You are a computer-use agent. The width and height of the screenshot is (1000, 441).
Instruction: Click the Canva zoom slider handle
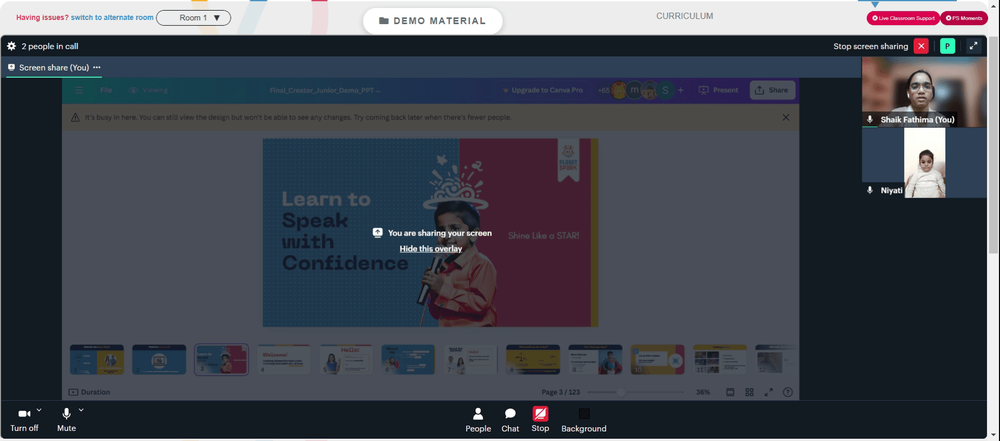[620, 392]
